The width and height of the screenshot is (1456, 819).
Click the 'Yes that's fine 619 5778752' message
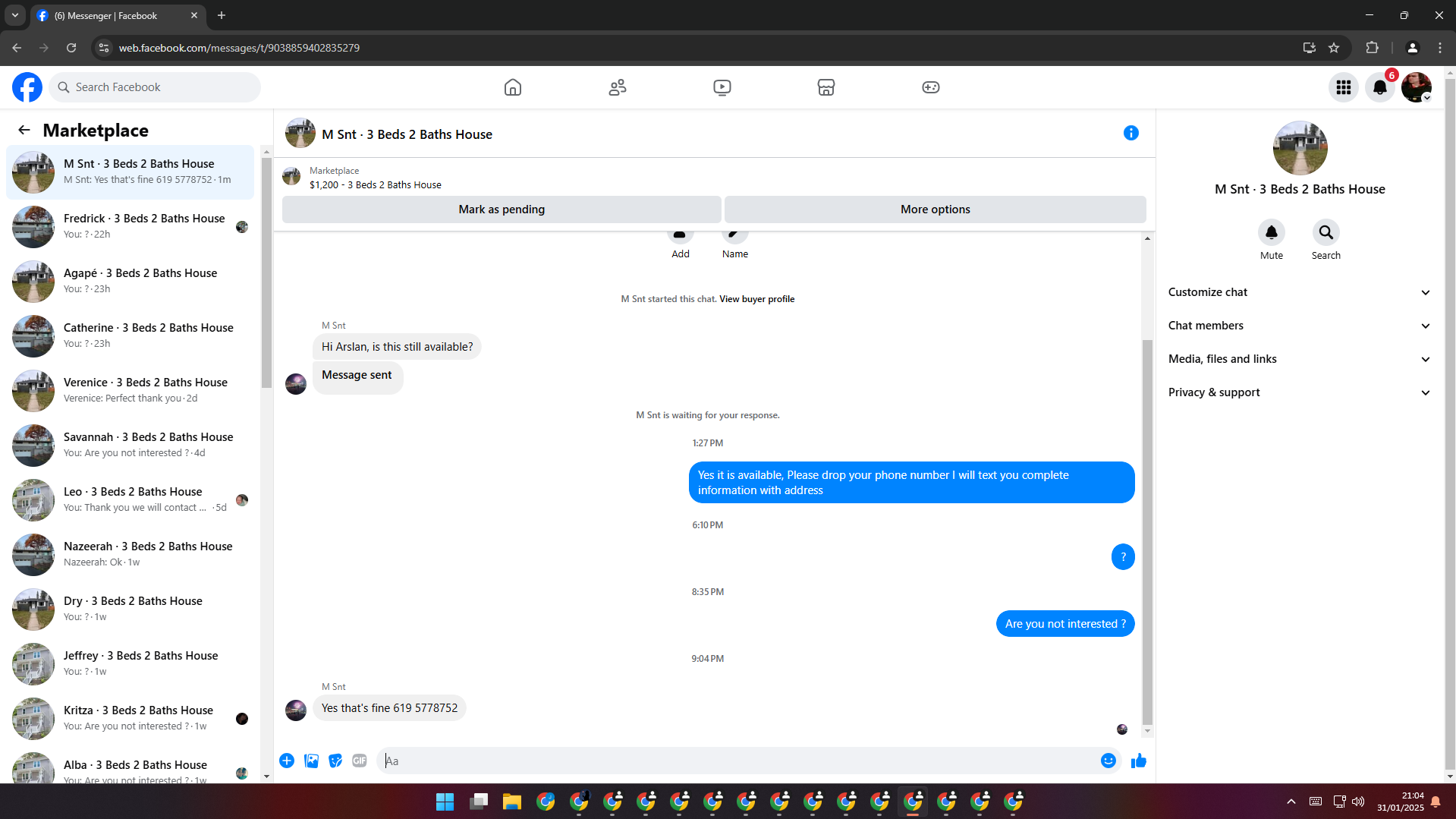389,708
